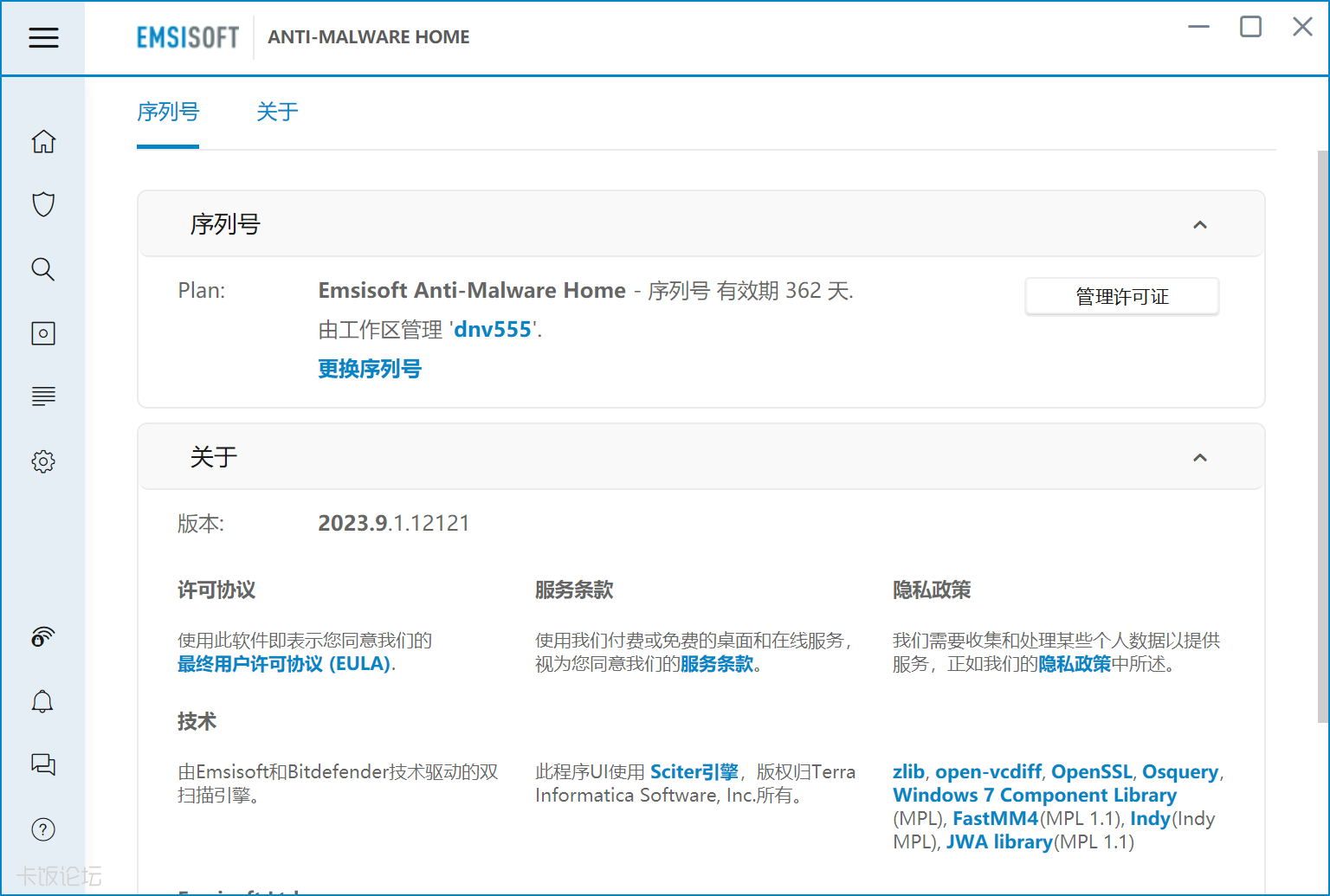Open the notifications bell icon

tap(43, 701)
